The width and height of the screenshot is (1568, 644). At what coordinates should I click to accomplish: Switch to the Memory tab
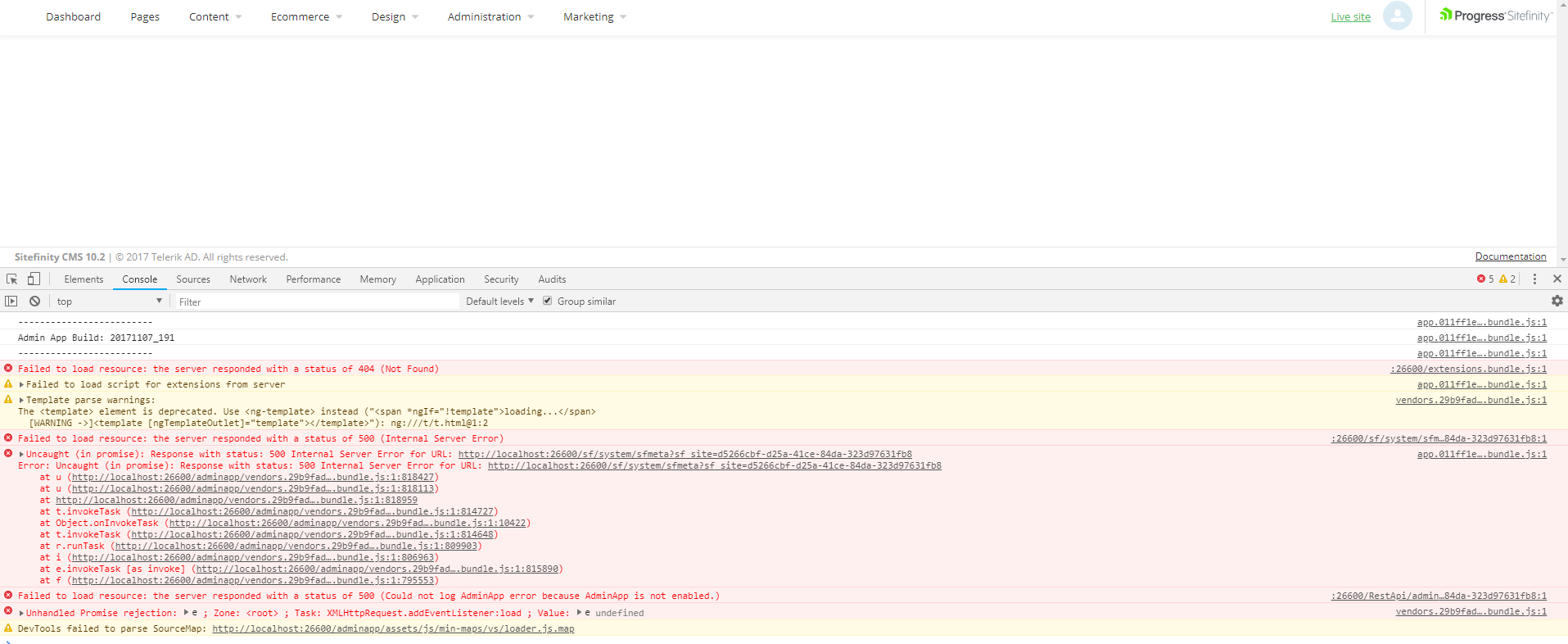pos(377,279)
